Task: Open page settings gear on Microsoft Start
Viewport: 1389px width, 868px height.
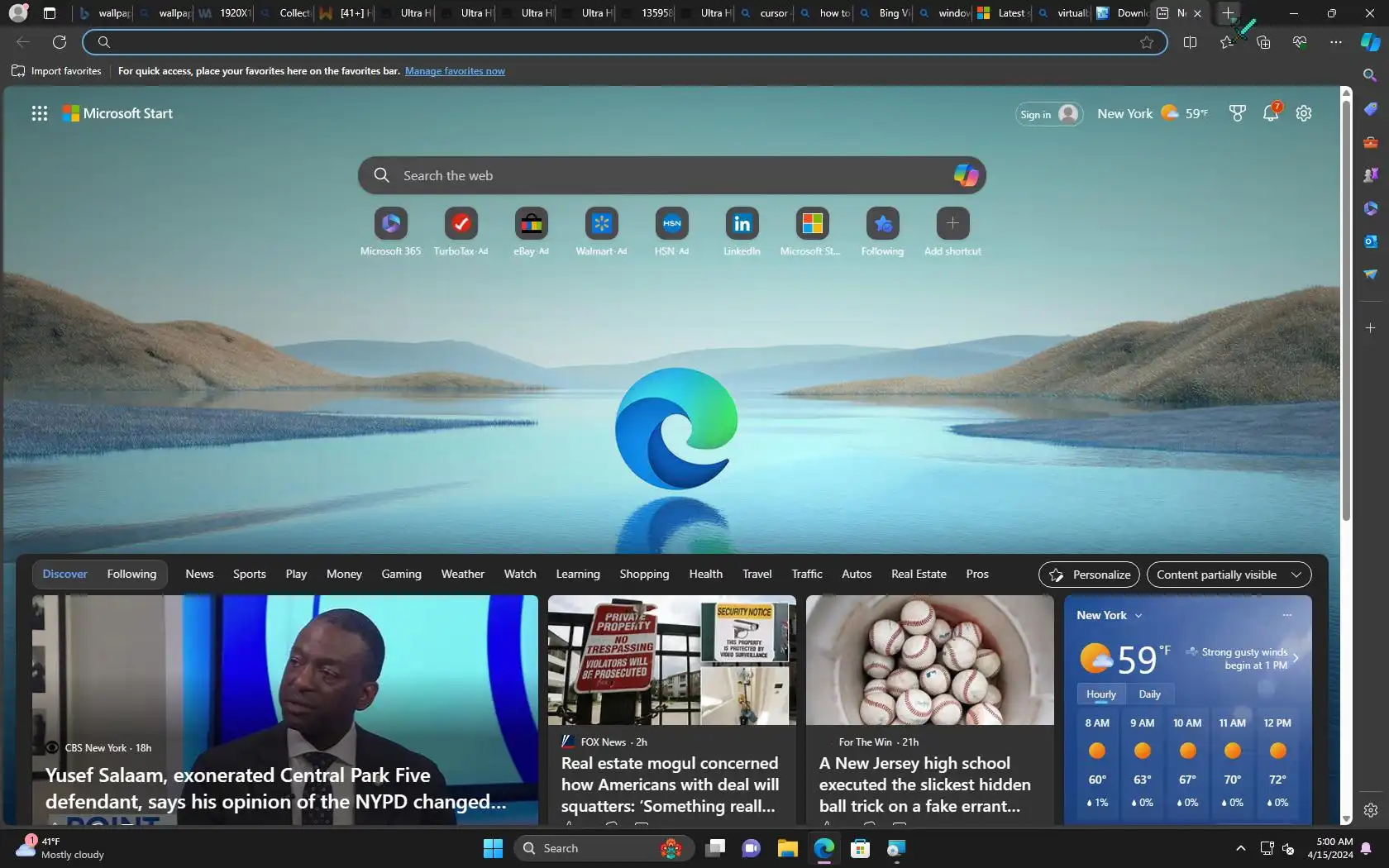Action: click(1304, 113)
